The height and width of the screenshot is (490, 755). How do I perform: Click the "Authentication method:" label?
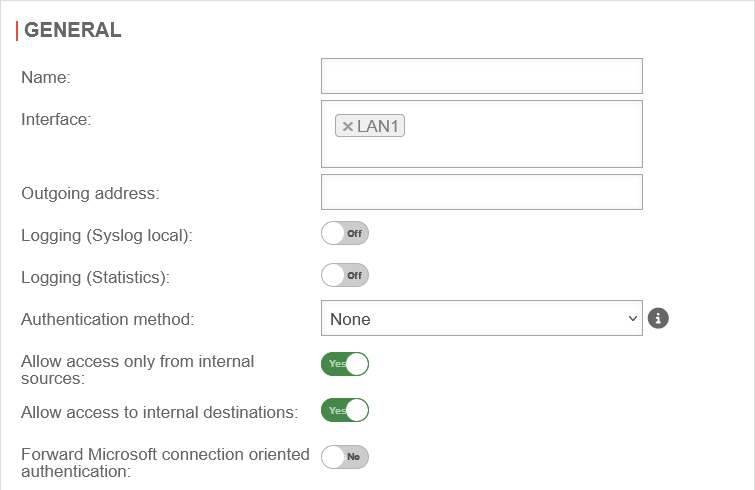[107, 320]
